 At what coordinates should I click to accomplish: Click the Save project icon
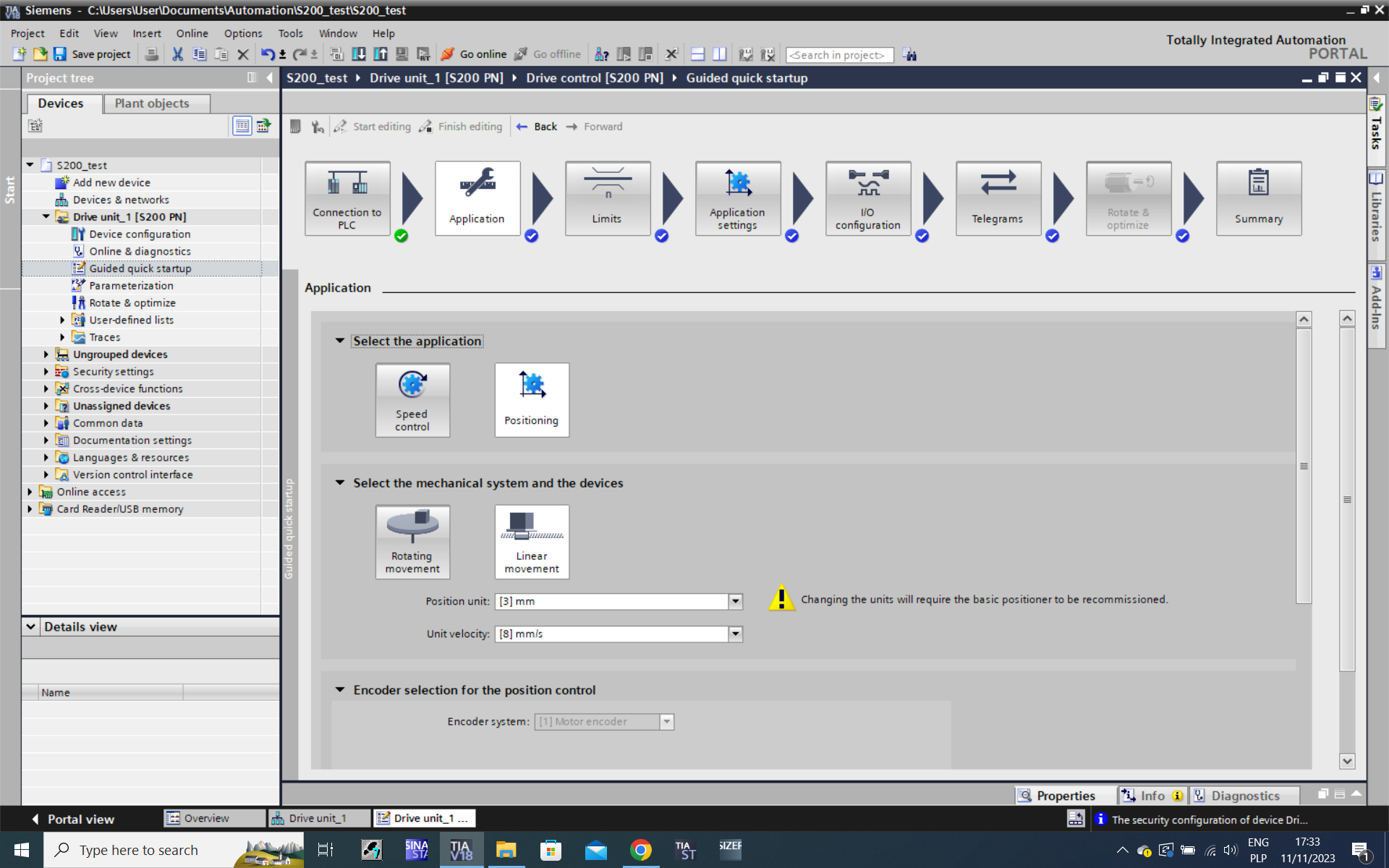point(61,54)
